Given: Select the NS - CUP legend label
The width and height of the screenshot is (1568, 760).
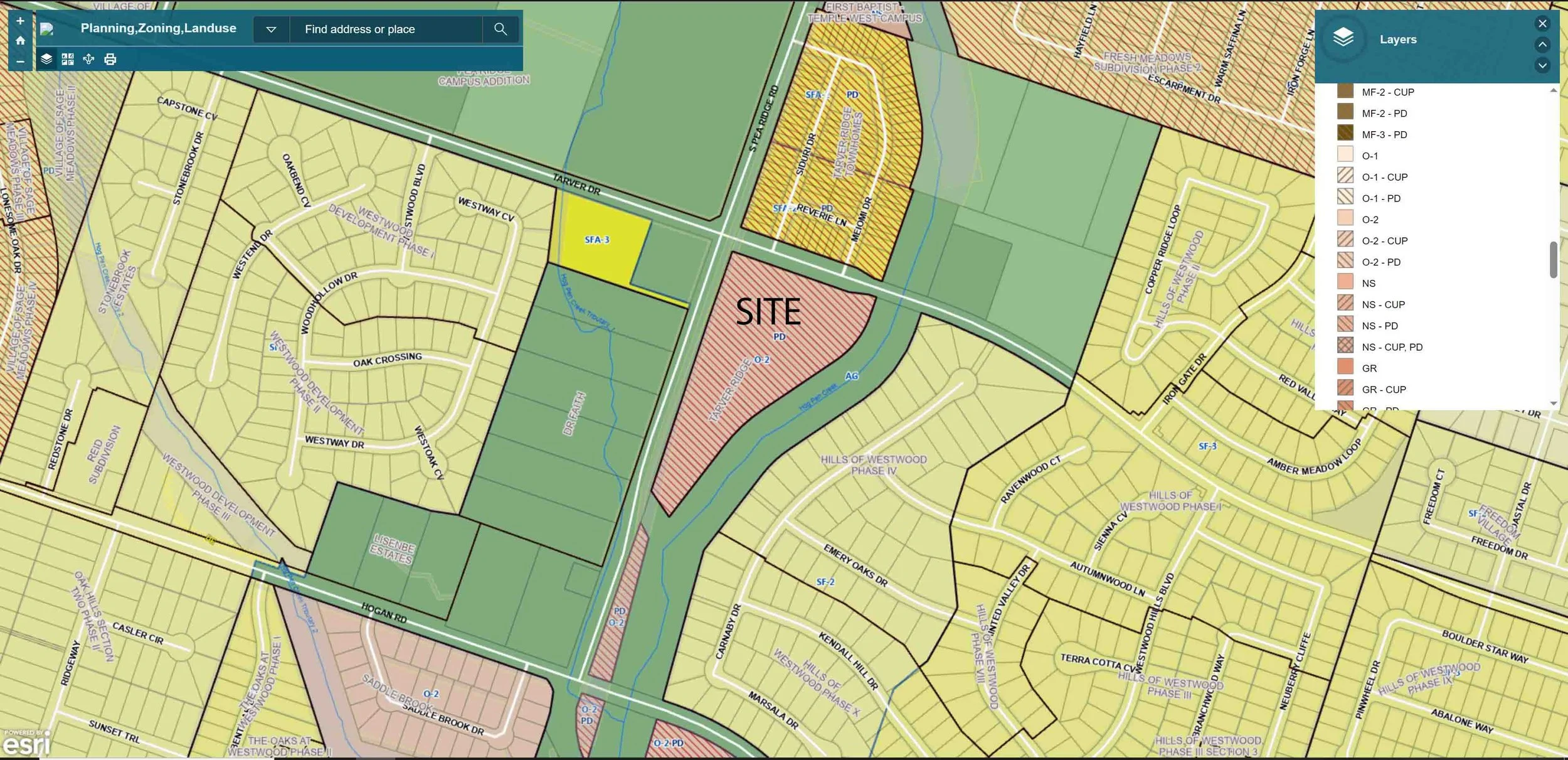Looking at the screenshot, I should click(x=1383, y=305).
